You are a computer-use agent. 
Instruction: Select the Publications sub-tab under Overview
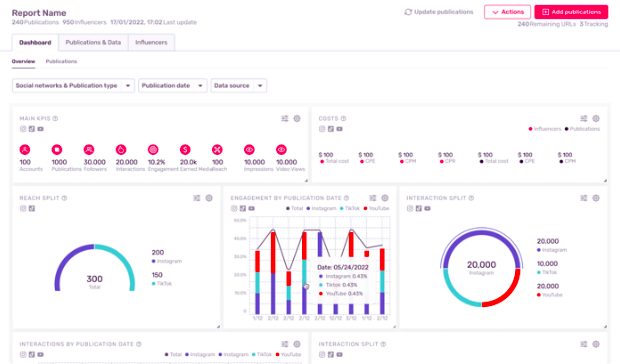[x=61, y=62]
